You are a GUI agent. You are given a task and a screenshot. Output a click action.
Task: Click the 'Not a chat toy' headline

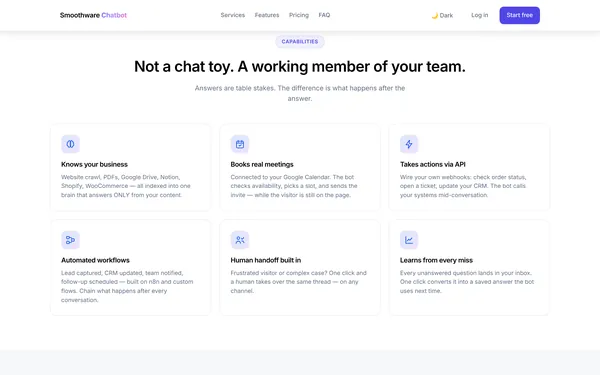point(300,67)
